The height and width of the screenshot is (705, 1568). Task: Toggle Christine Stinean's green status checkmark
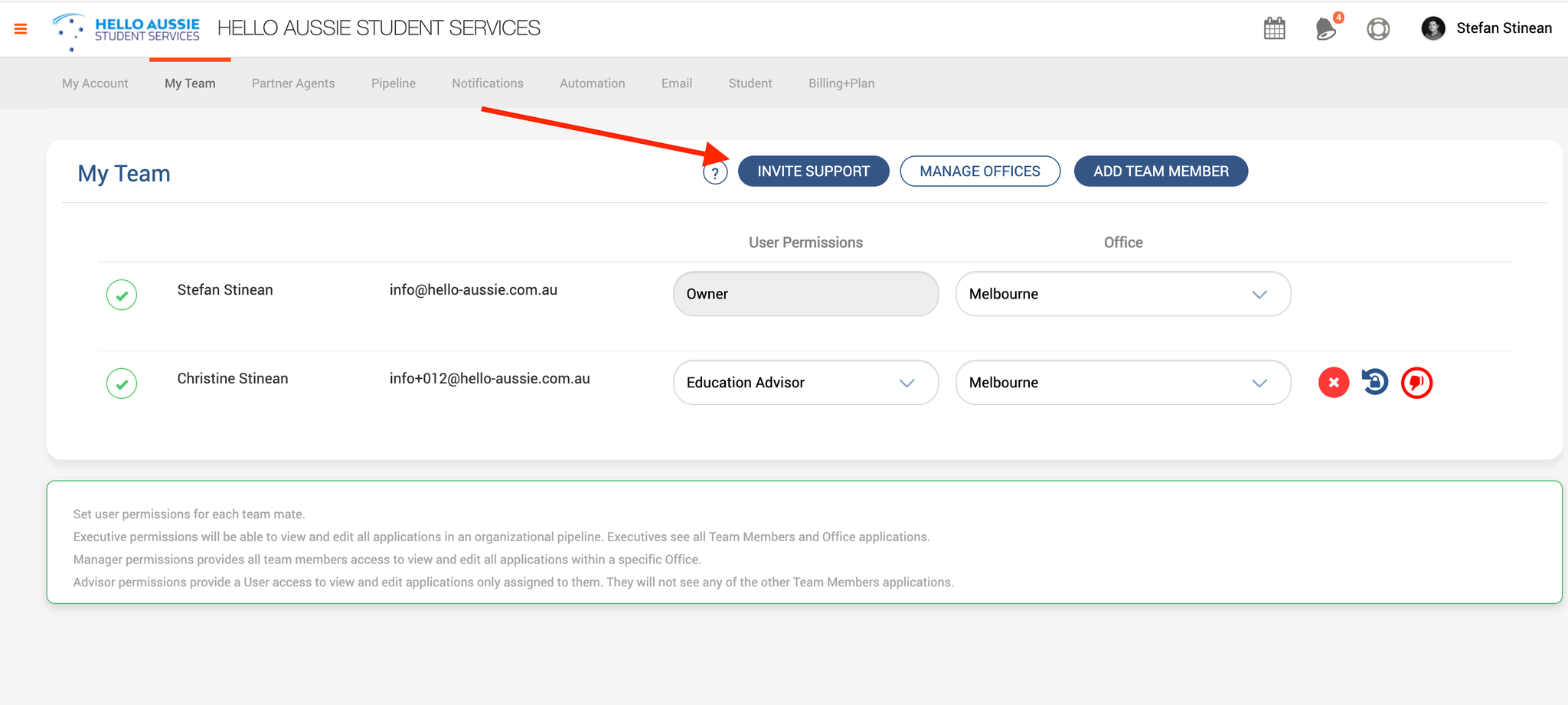tap(122, 384)
